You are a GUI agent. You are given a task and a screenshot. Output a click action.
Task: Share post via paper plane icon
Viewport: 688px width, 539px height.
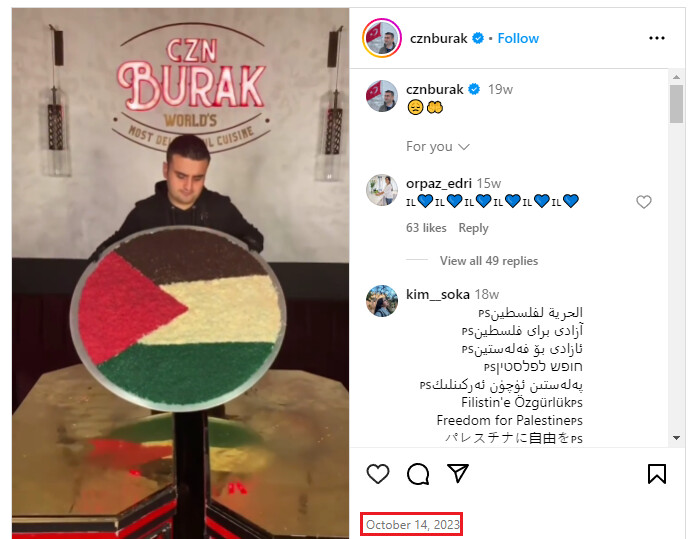[x=458, y=473]
